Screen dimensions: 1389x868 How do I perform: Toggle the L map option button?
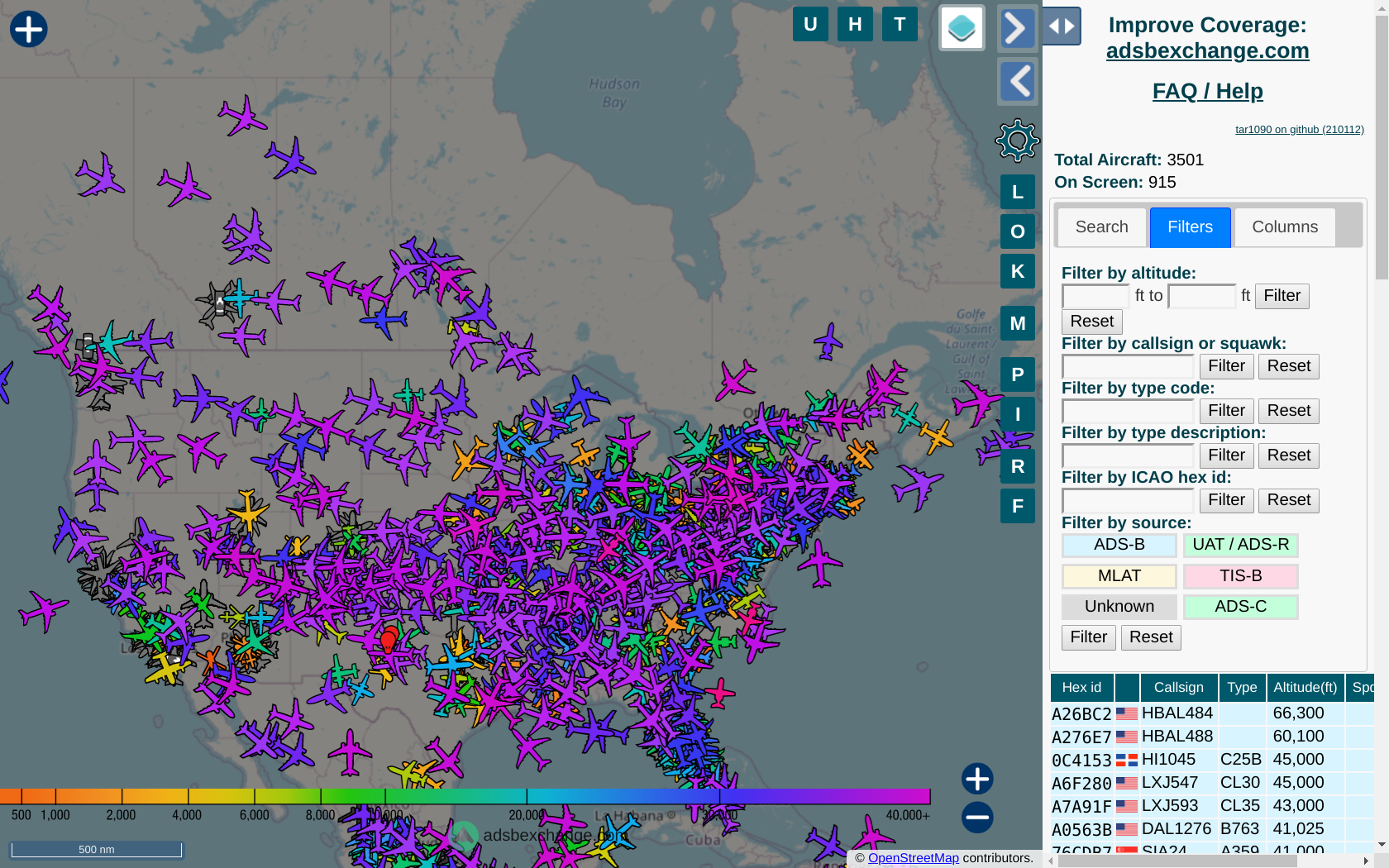1018,192
